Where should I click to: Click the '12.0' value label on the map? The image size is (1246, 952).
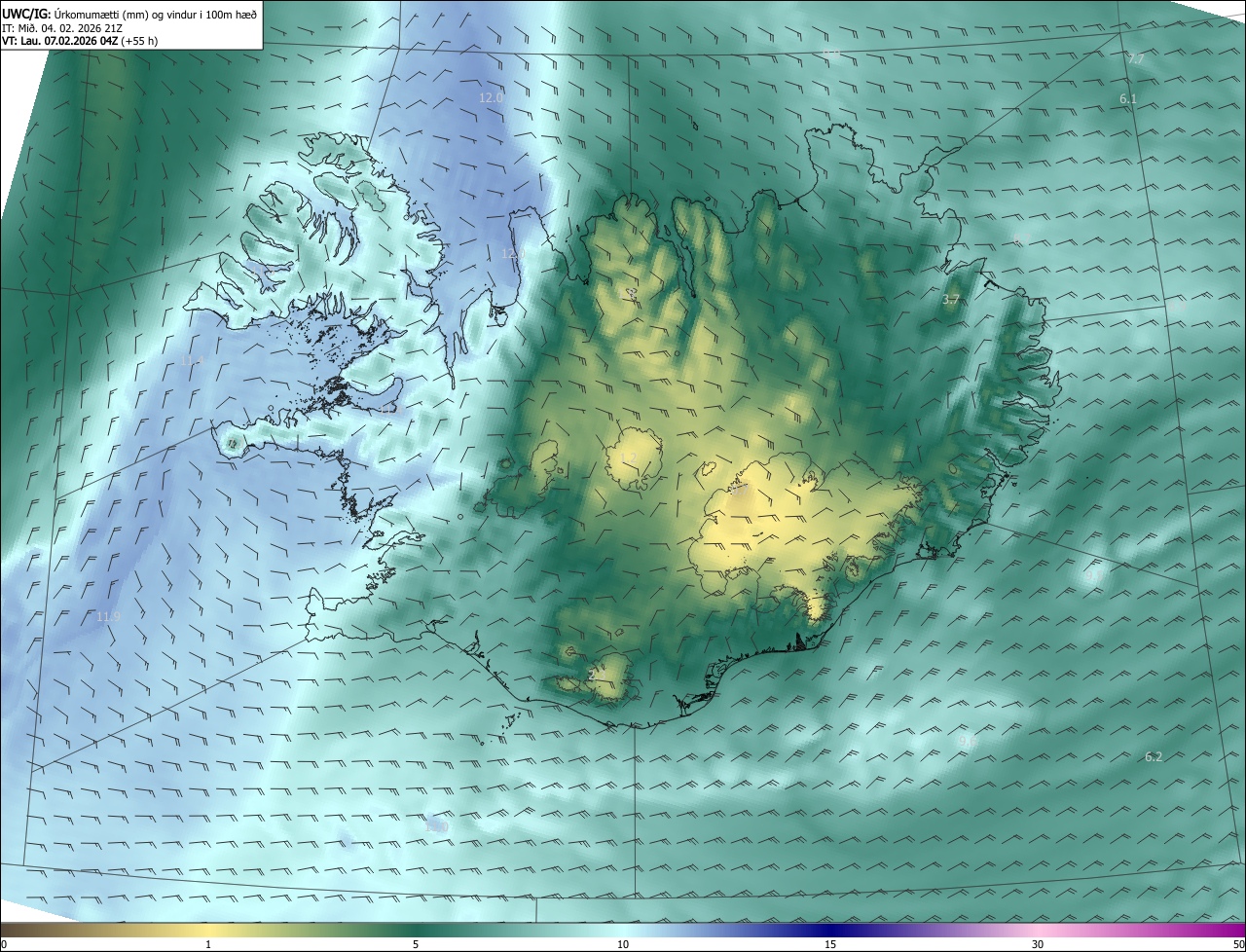click(491, 97)
